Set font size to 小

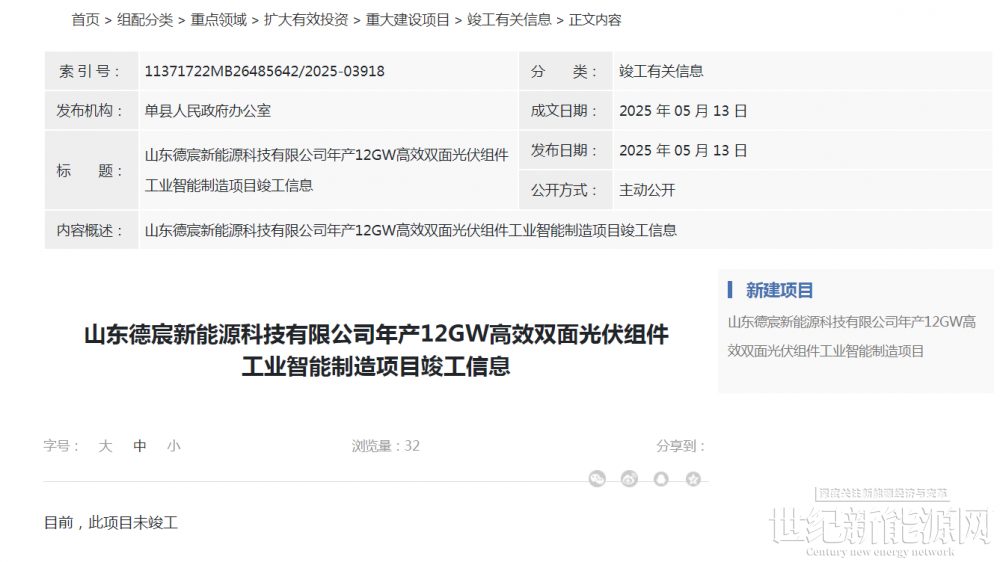tap(173, 446)
